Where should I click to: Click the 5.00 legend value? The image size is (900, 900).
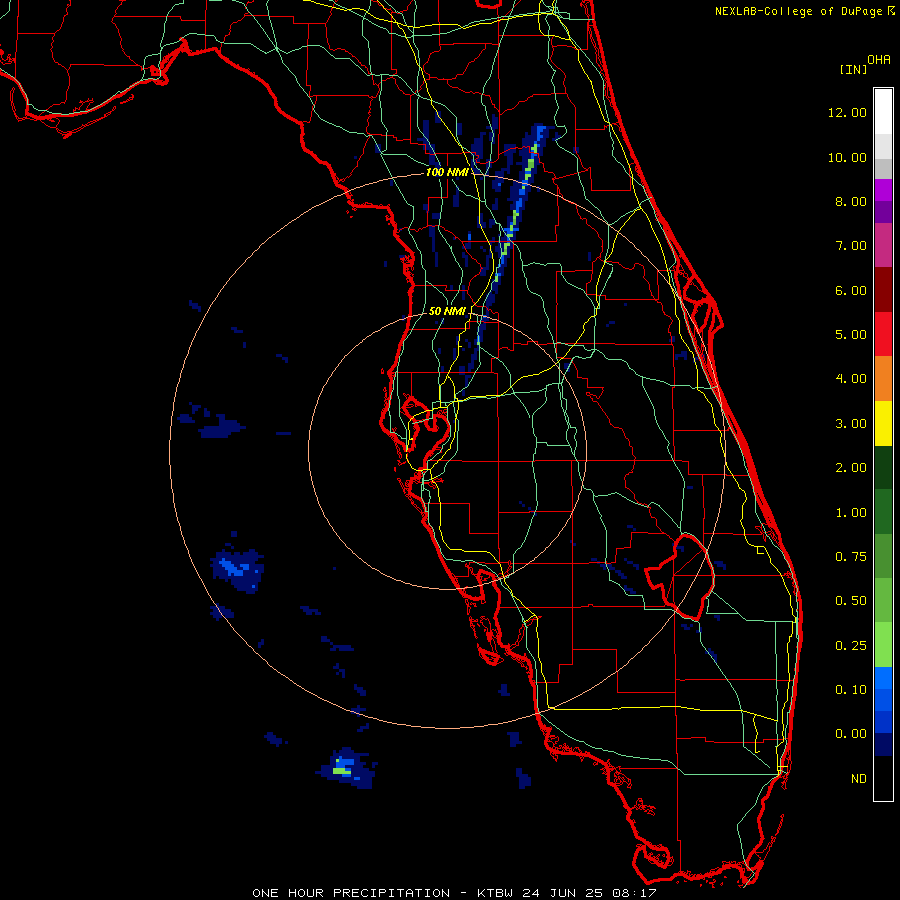(851, 335)
